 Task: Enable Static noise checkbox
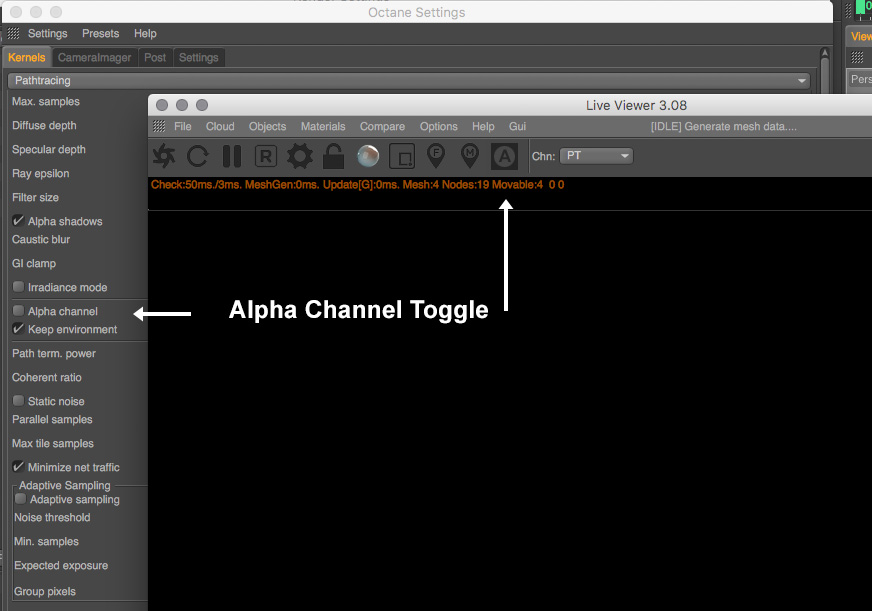[18, 401]
